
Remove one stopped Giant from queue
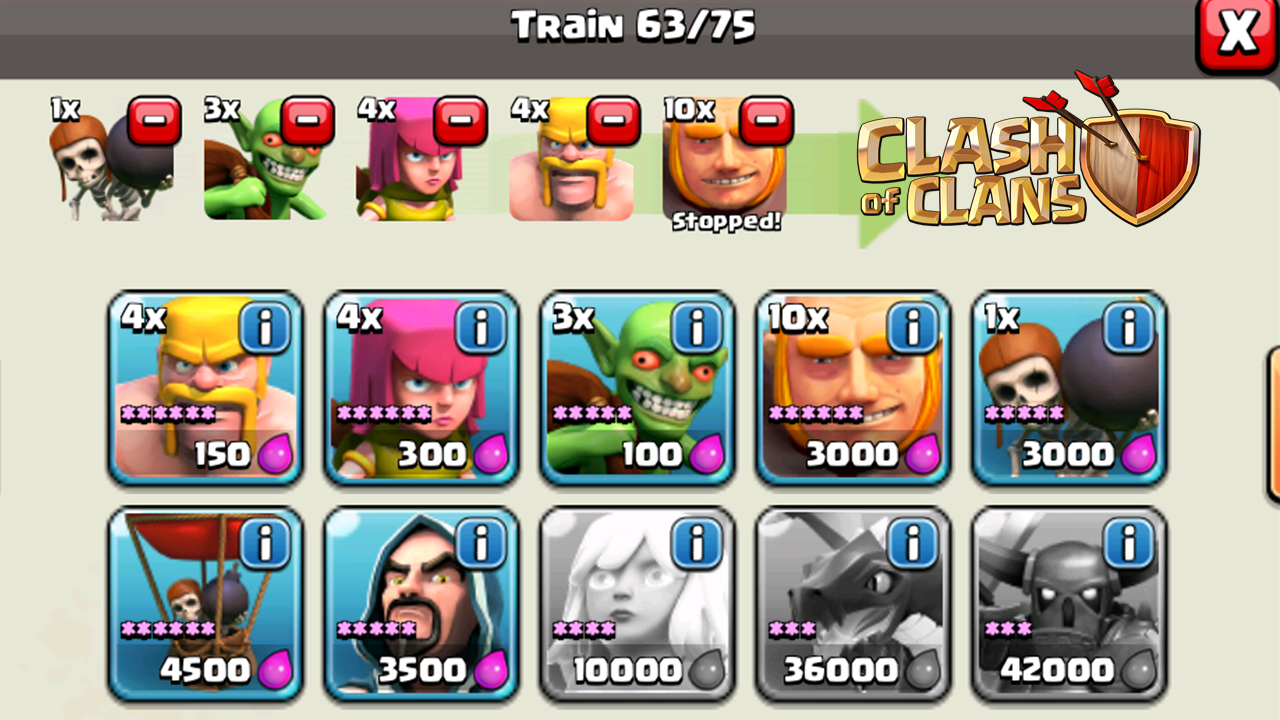(767, 121)
